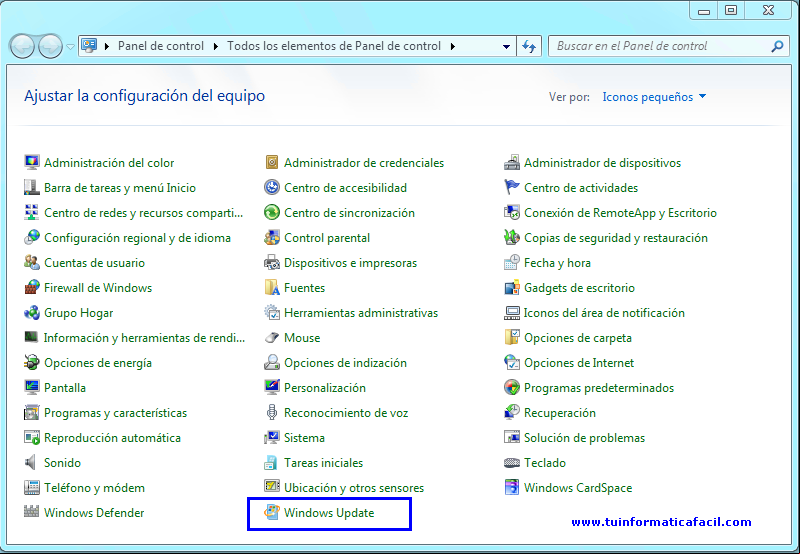Click the Mouse icon

tap(272, 337)
